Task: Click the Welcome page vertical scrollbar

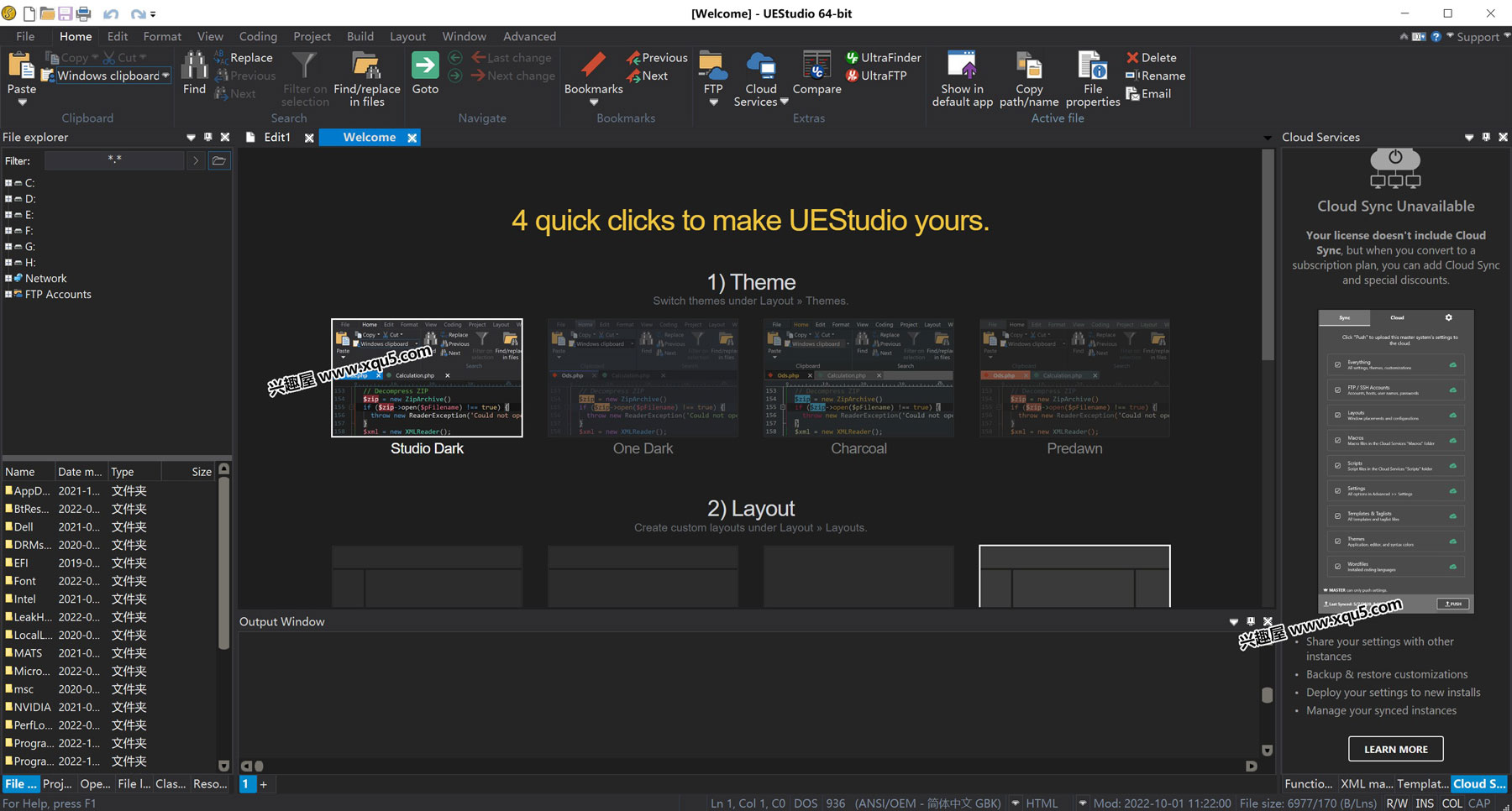Action: (x=1268, y=254)
